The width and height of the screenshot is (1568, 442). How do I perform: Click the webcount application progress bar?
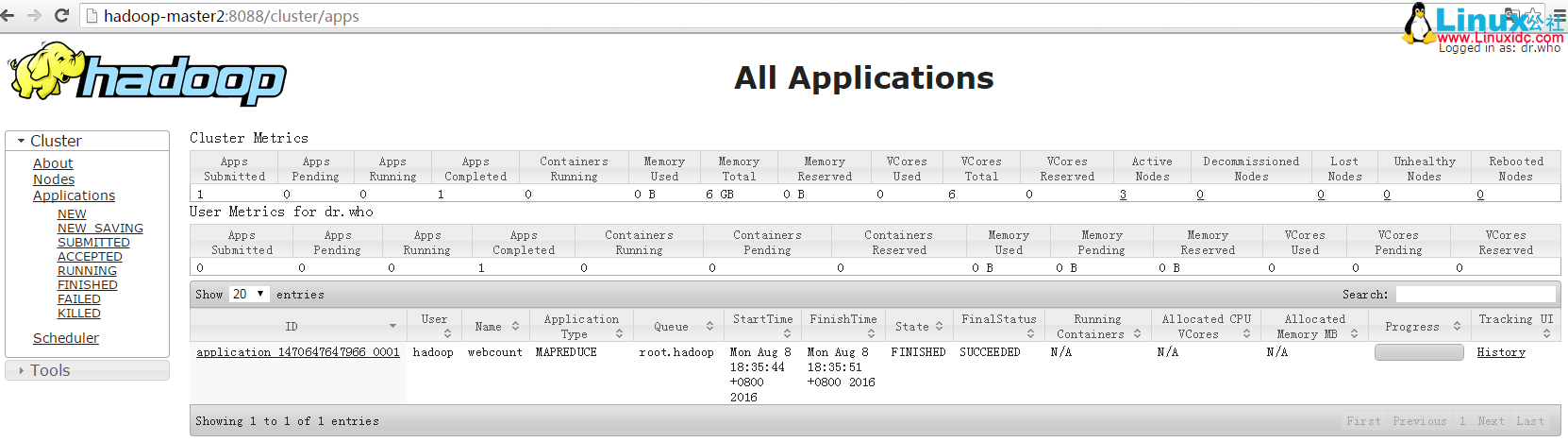1419,352
